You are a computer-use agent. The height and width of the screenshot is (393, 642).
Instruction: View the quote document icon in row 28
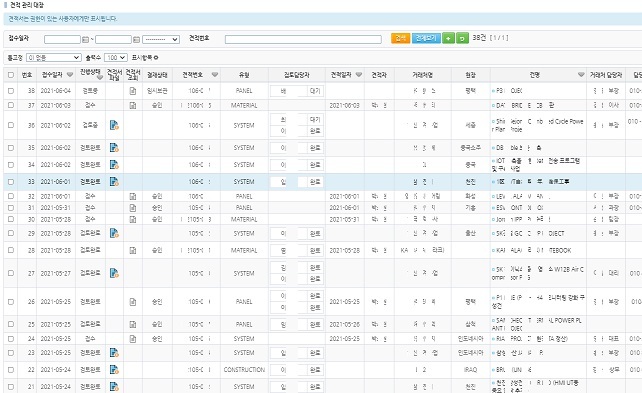[x=133, y=250]
